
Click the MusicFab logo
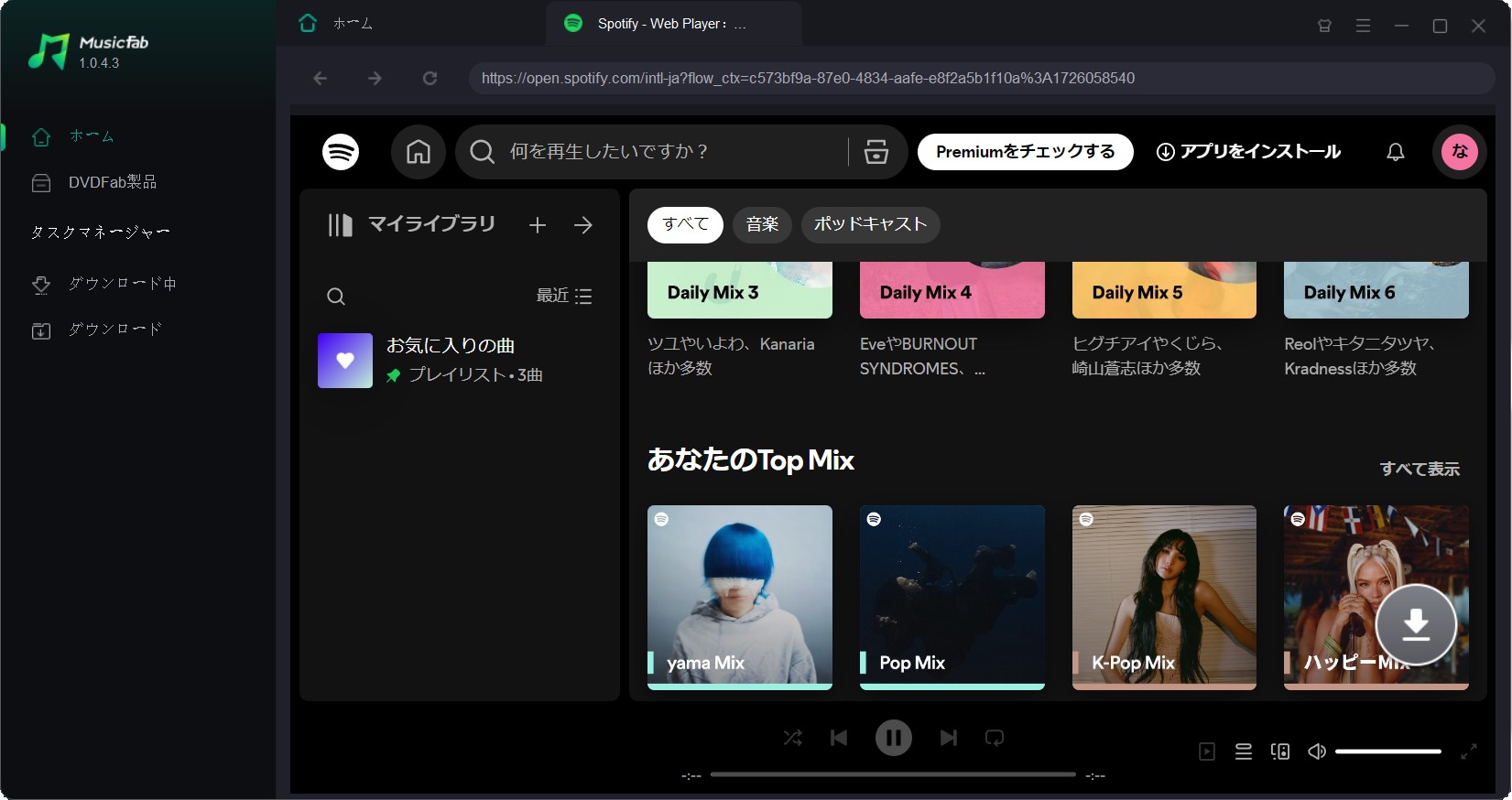(x=88, y=51)
